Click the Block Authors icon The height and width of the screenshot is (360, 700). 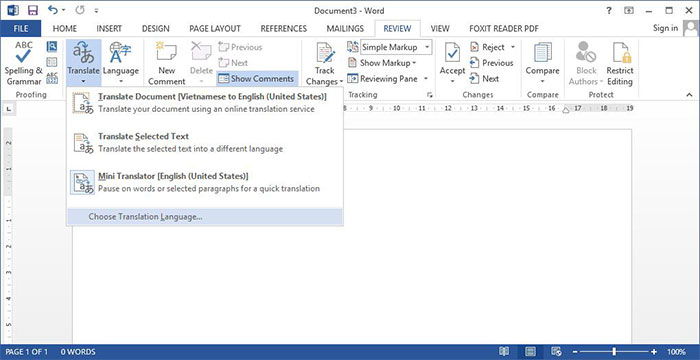tap(586, 53)
